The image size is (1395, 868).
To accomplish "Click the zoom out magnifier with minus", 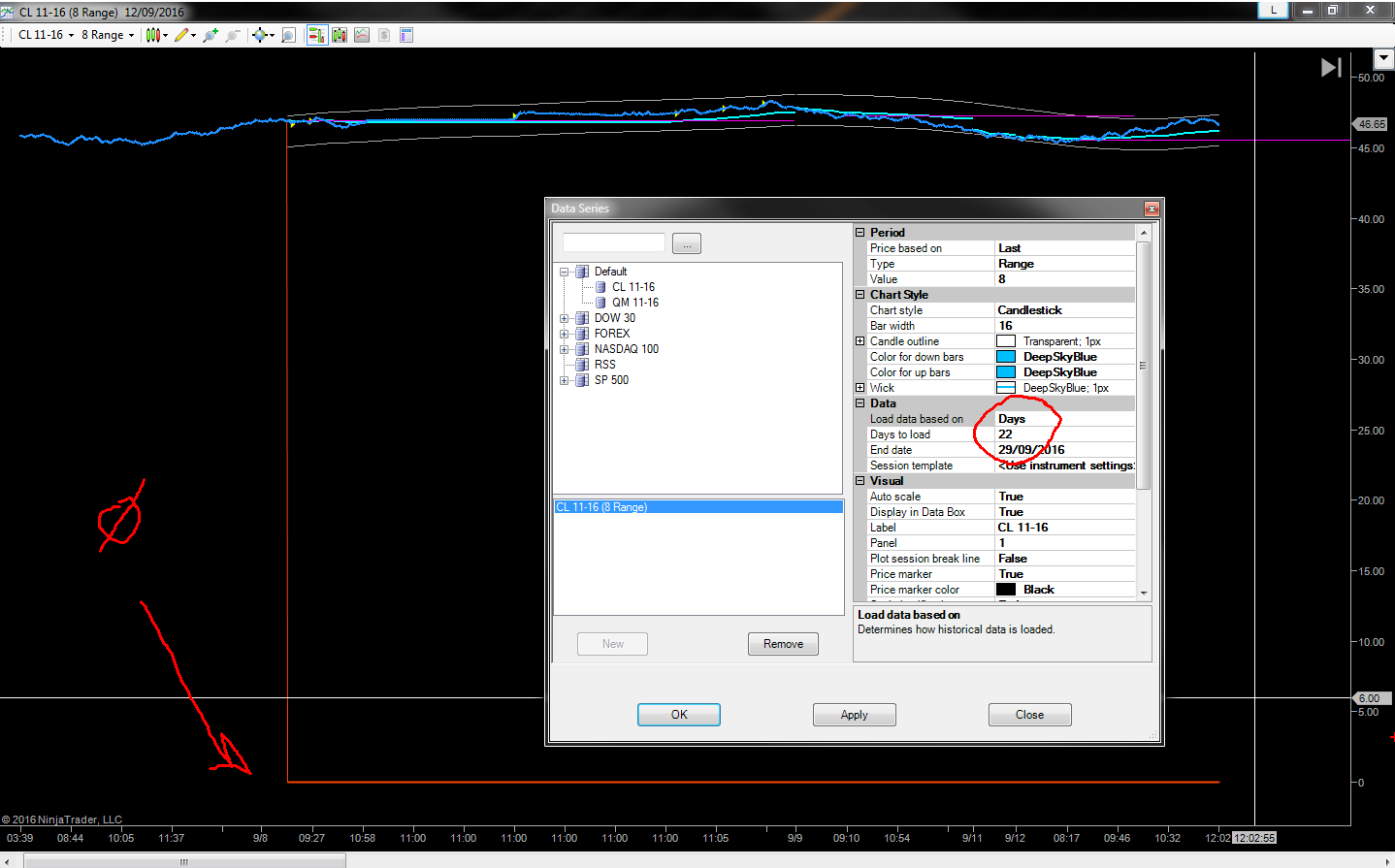I will coord(233,35).
